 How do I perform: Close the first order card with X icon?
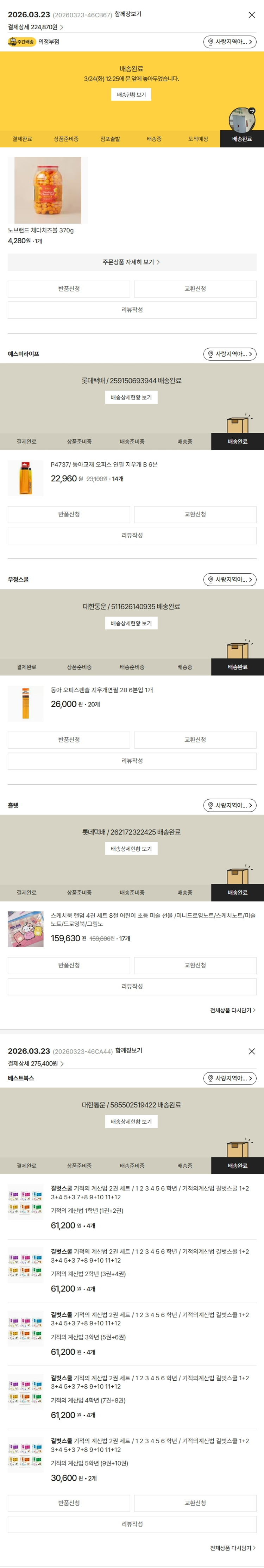point(251,14)
